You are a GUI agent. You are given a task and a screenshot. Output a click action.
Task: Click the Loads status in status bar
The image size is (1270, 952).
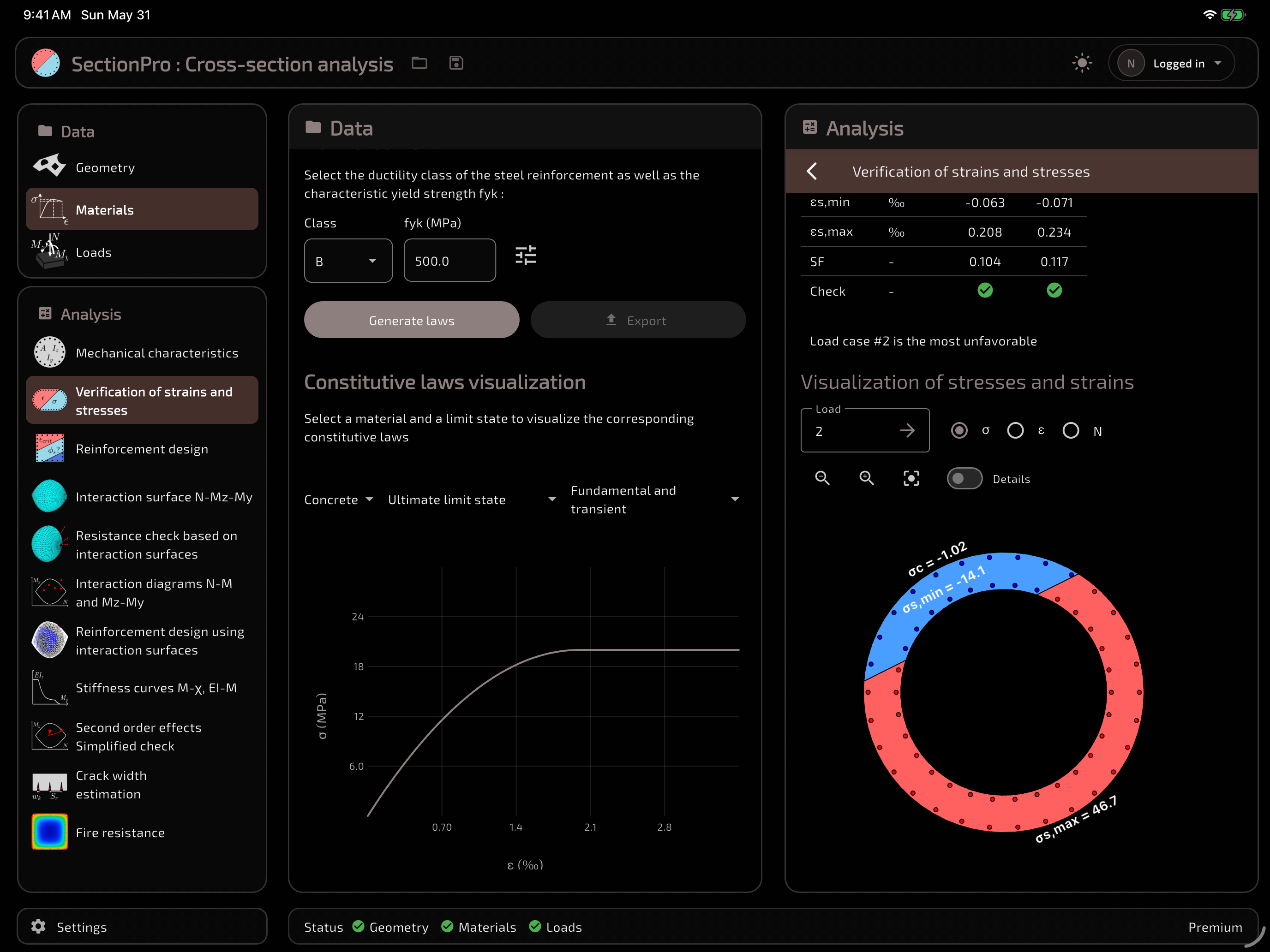(555, 927)
